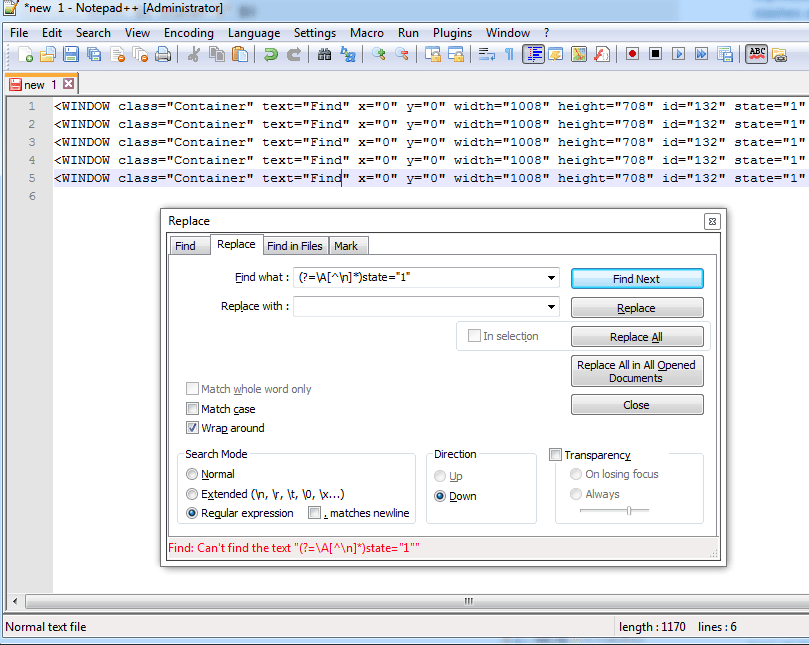Image resolution: width=809 pixels, height=645 pixels.
Task: Switch to the Find in Files tab
Action: pos(295,245)
